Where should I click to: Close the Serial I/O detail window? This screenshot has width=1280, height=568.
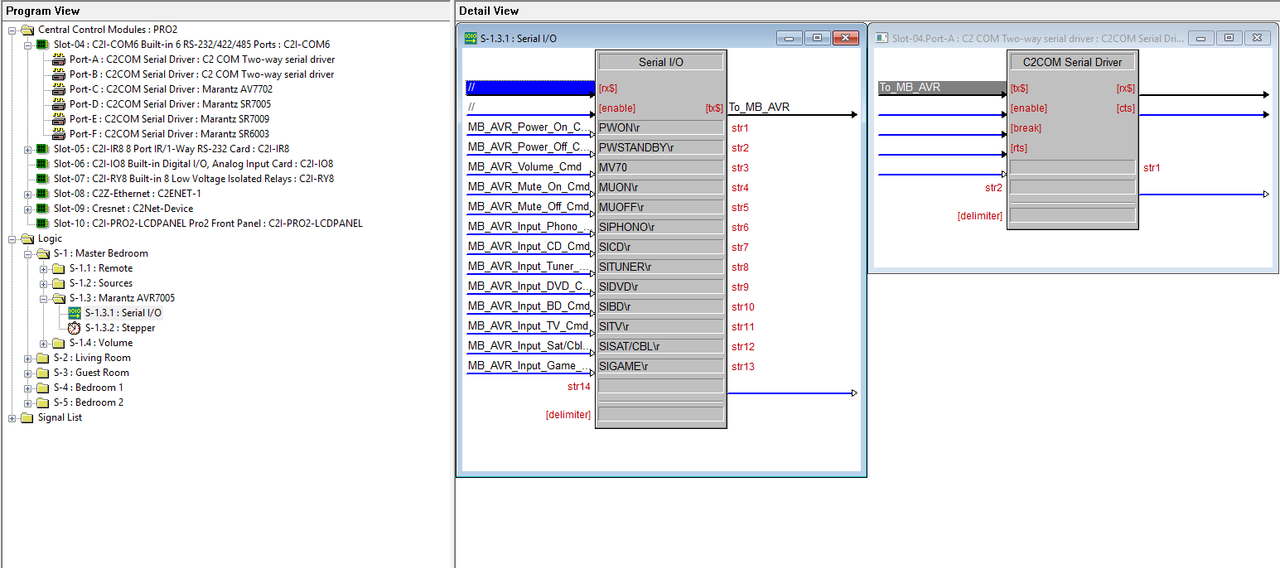[x=845, y=38]
